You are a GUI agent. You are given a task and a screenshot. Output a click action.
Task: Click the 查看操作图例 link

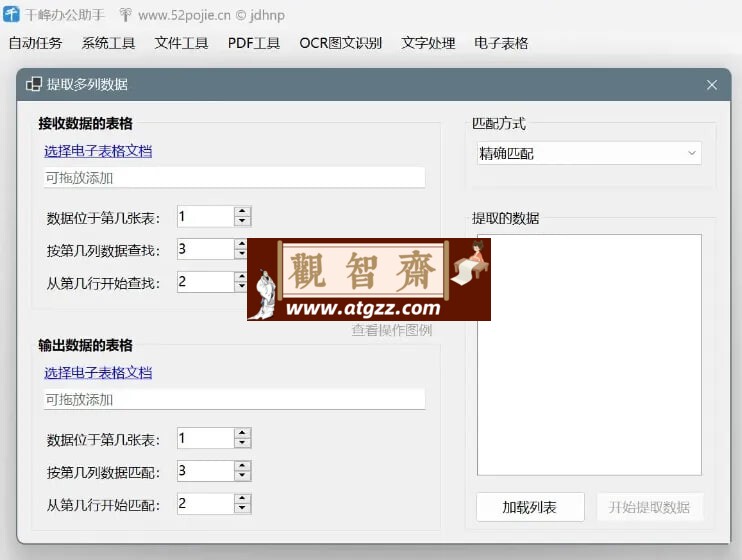[x=392, y=330]
